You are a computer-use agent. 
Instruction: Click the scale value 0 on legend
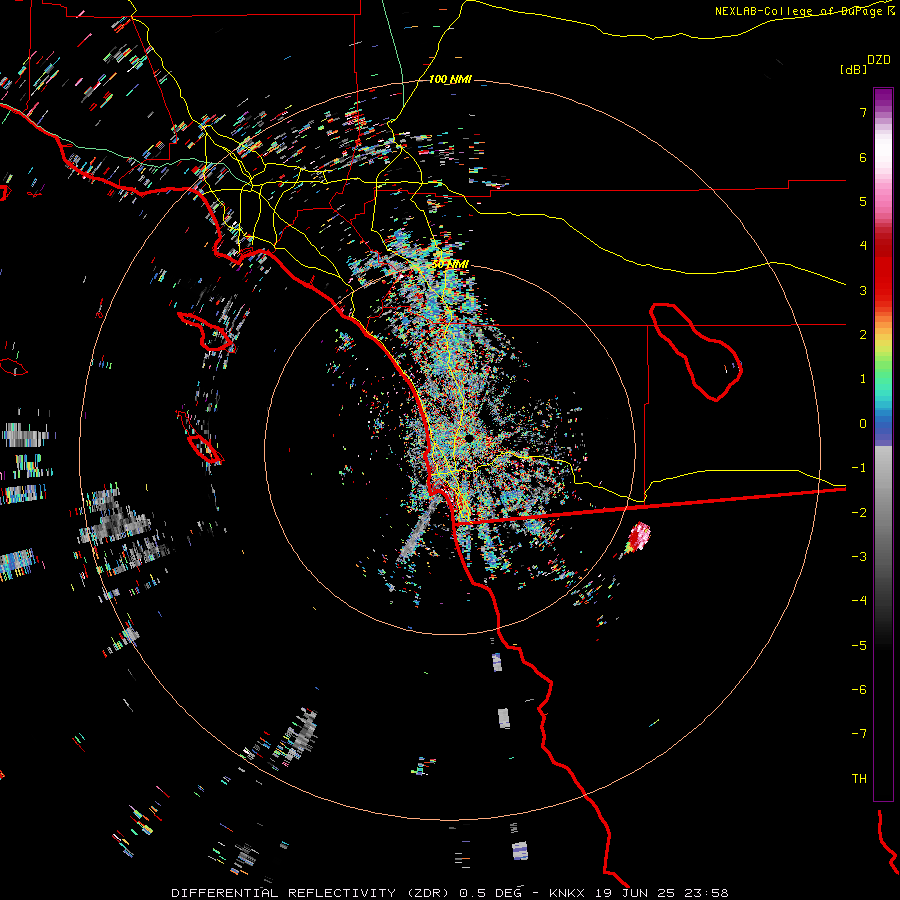pyautogui.click(x=863, y=424)
